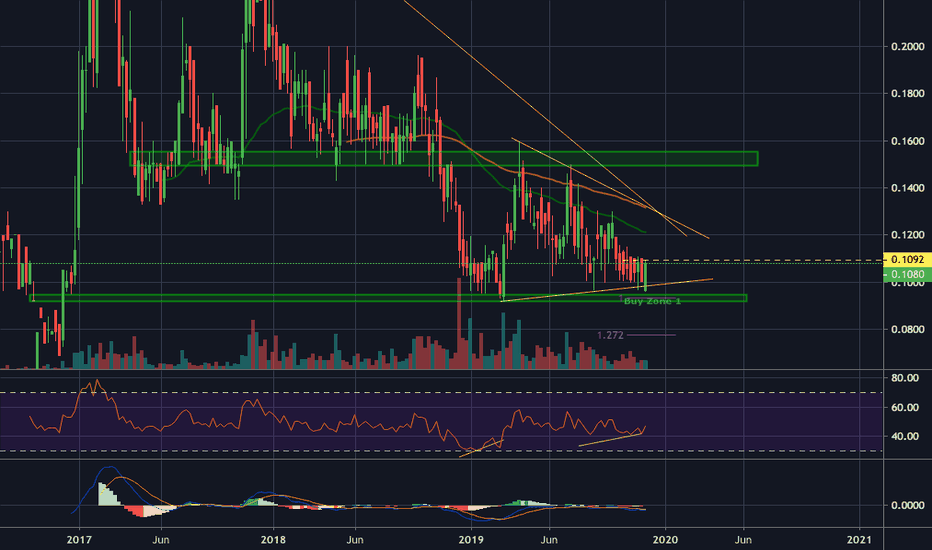Click the Jun label between 2020 and 2021
Image resolution: width=932 pixels, height=550 pixels.
tap(743, 540)
